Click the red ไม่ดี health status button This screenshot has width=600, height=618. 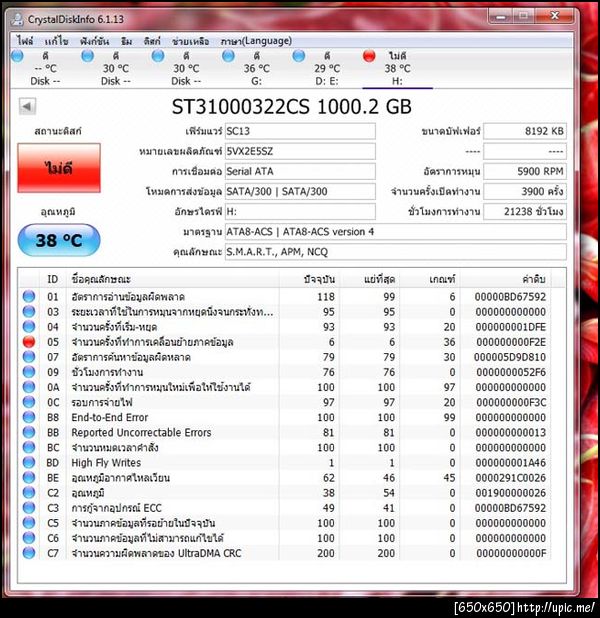pyautogui.click(x=59, y=168)
